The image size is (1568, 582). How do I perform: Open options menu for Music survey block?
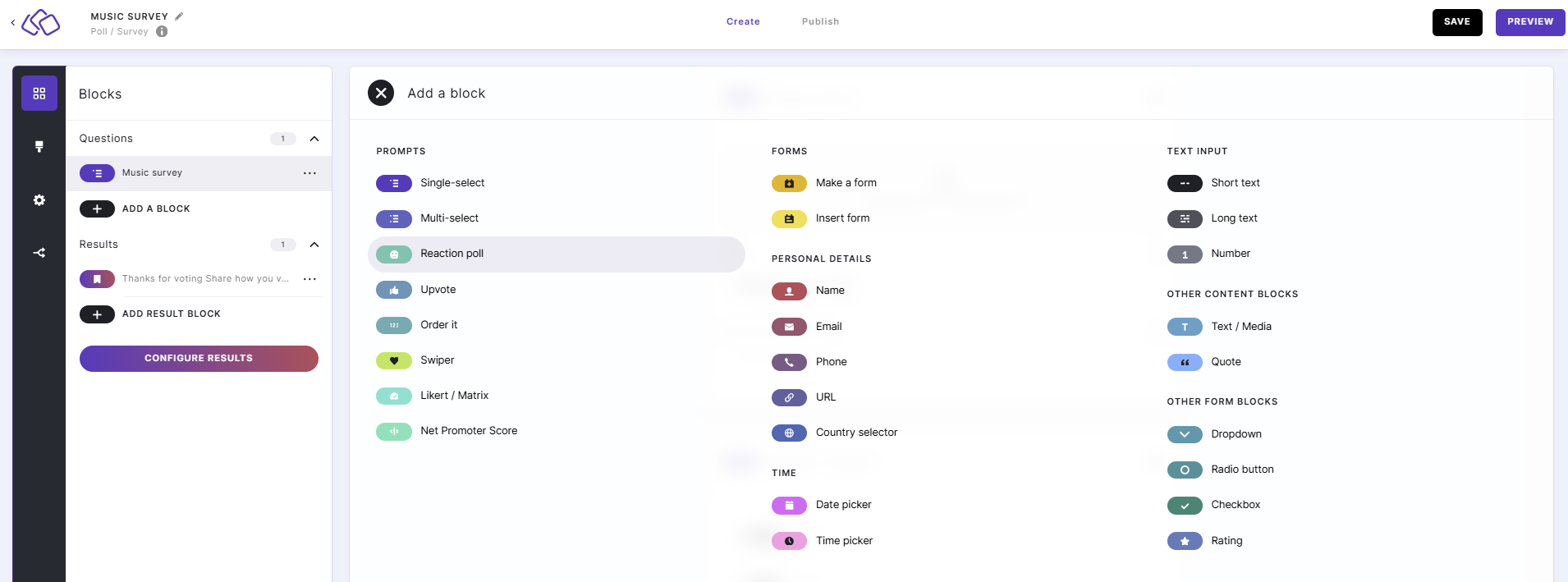click(x=309, y=173)
